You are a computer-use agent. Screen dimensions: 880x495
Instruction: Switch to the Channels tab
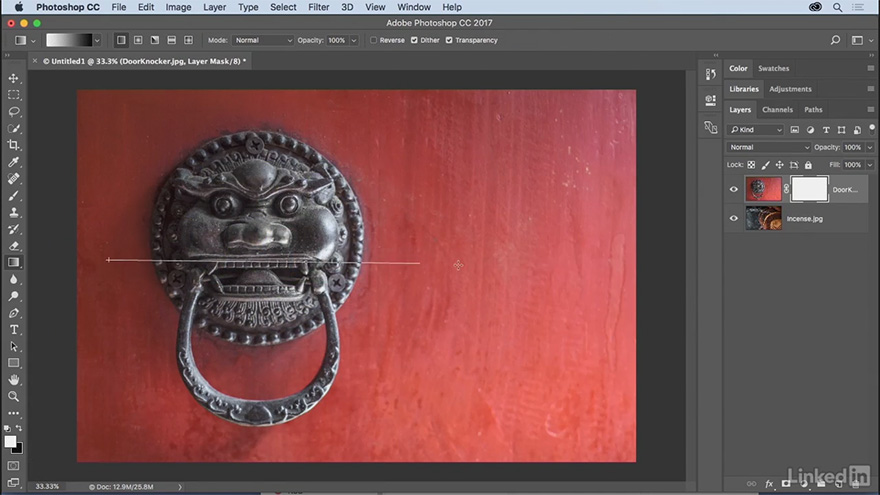[x=777, y=109]
